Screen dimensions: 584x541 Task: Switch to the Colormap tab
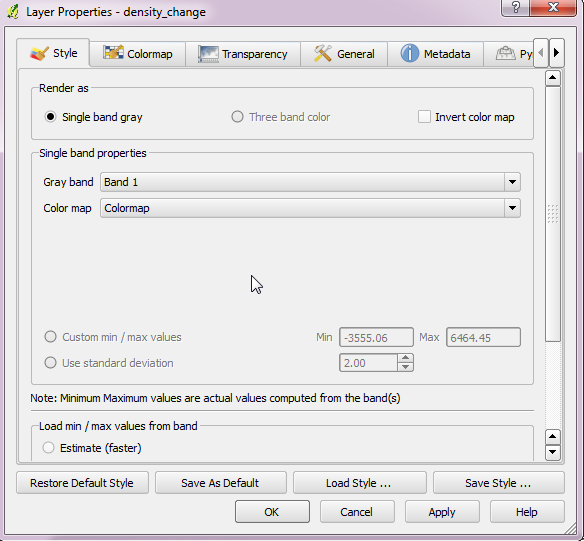click(137, 54)
